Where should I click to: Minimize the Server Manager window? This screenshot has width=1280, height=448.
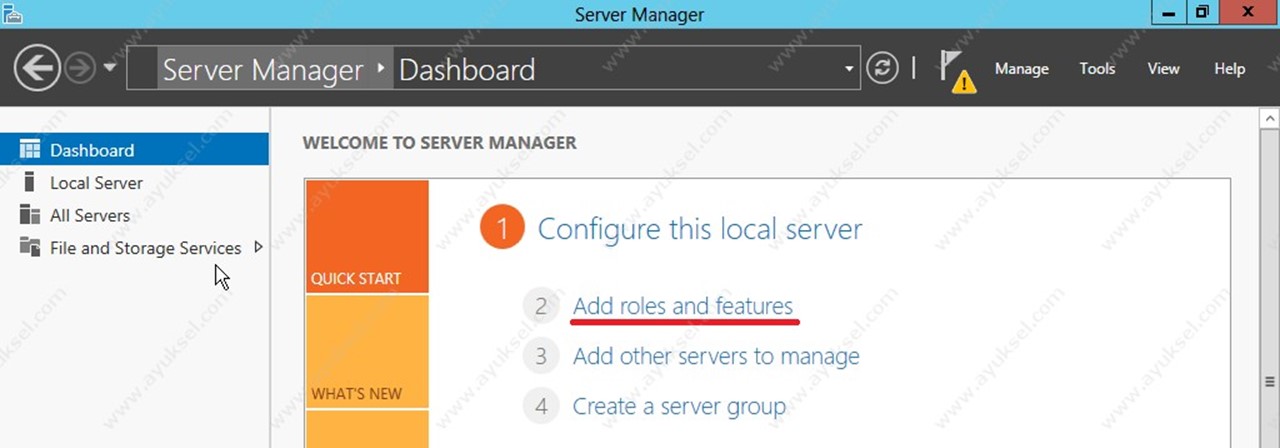1170,13
